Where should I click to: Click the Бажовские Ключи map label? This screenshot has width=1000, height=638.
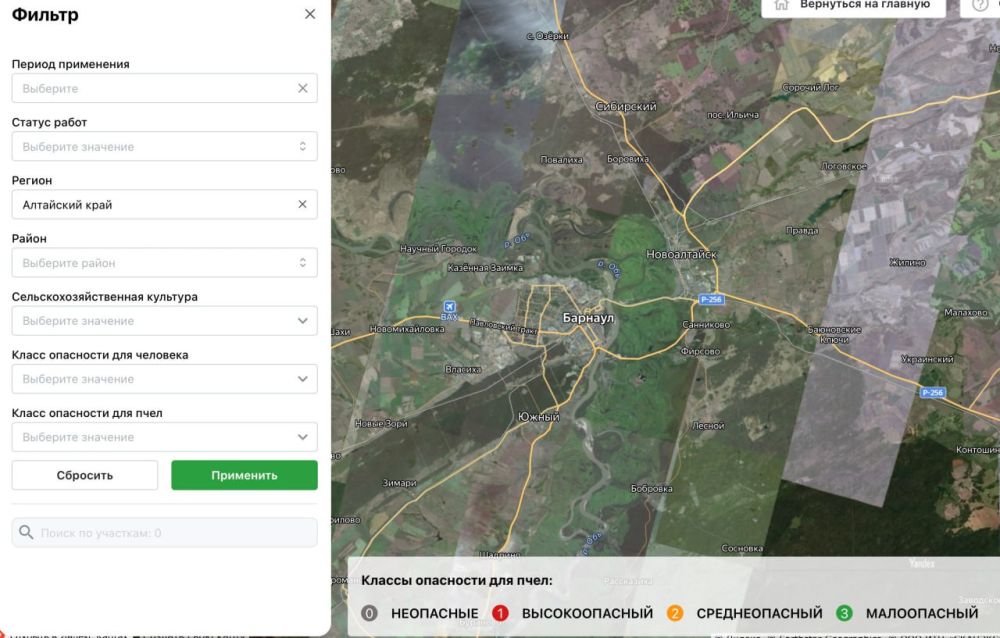coord(834,334)
